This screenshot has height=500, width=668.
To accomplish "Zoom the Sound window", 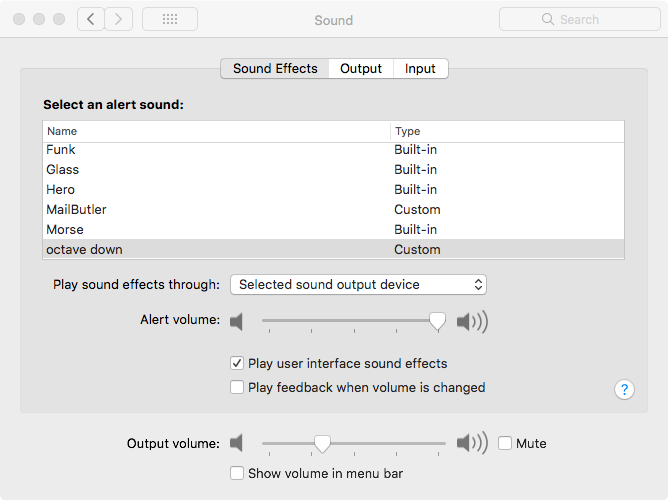I will click(x=59, y=19).
